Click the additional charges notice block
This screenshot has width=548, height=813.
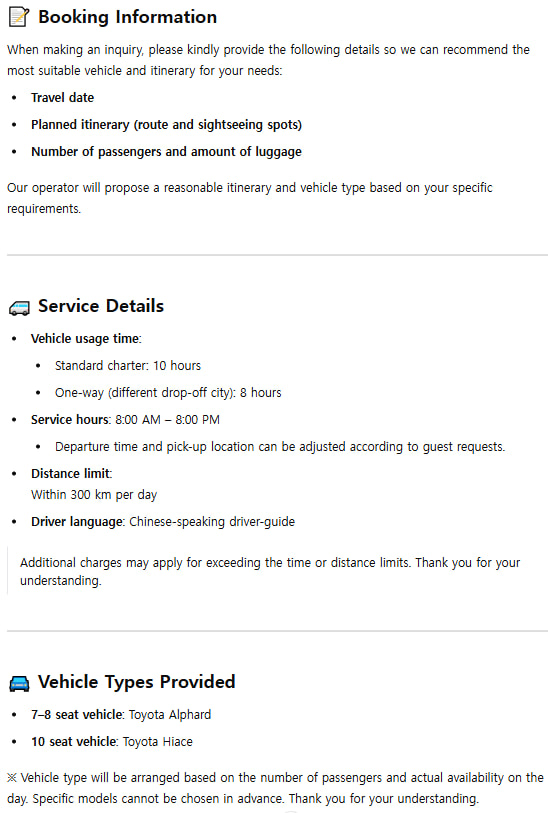[x=270, y=571]
